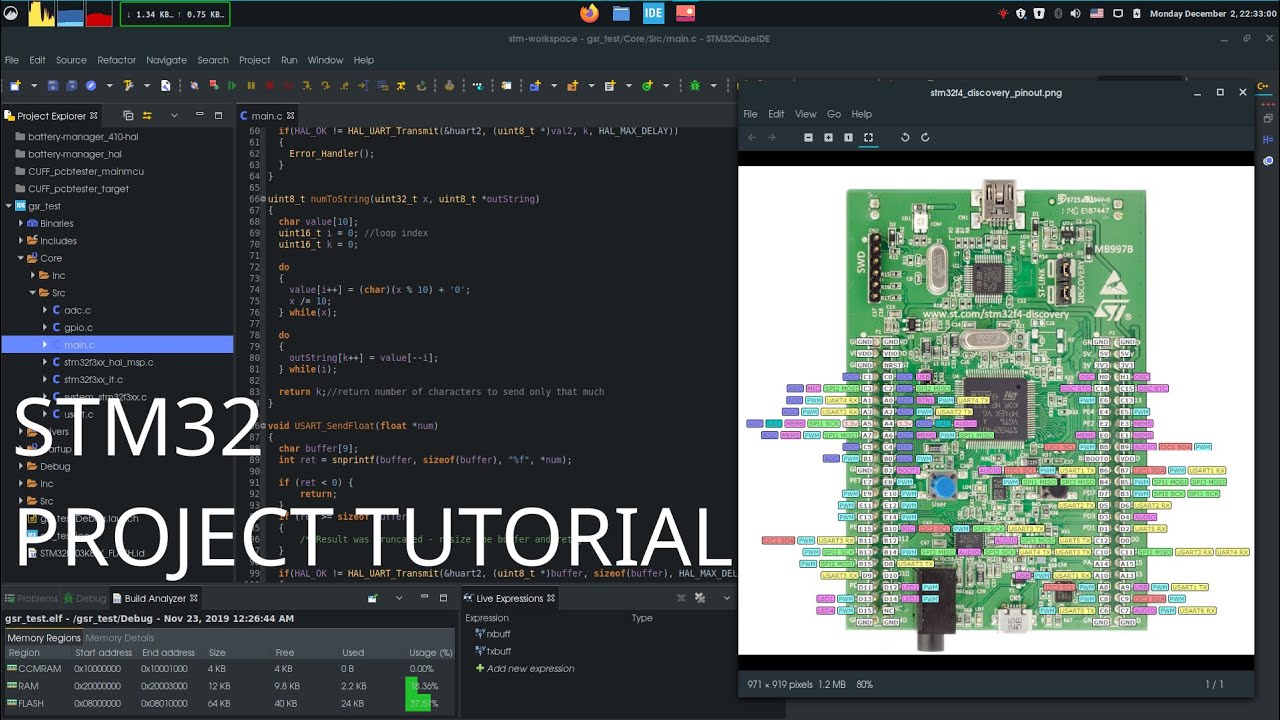Select Memory Regions tab

[44, 638]
